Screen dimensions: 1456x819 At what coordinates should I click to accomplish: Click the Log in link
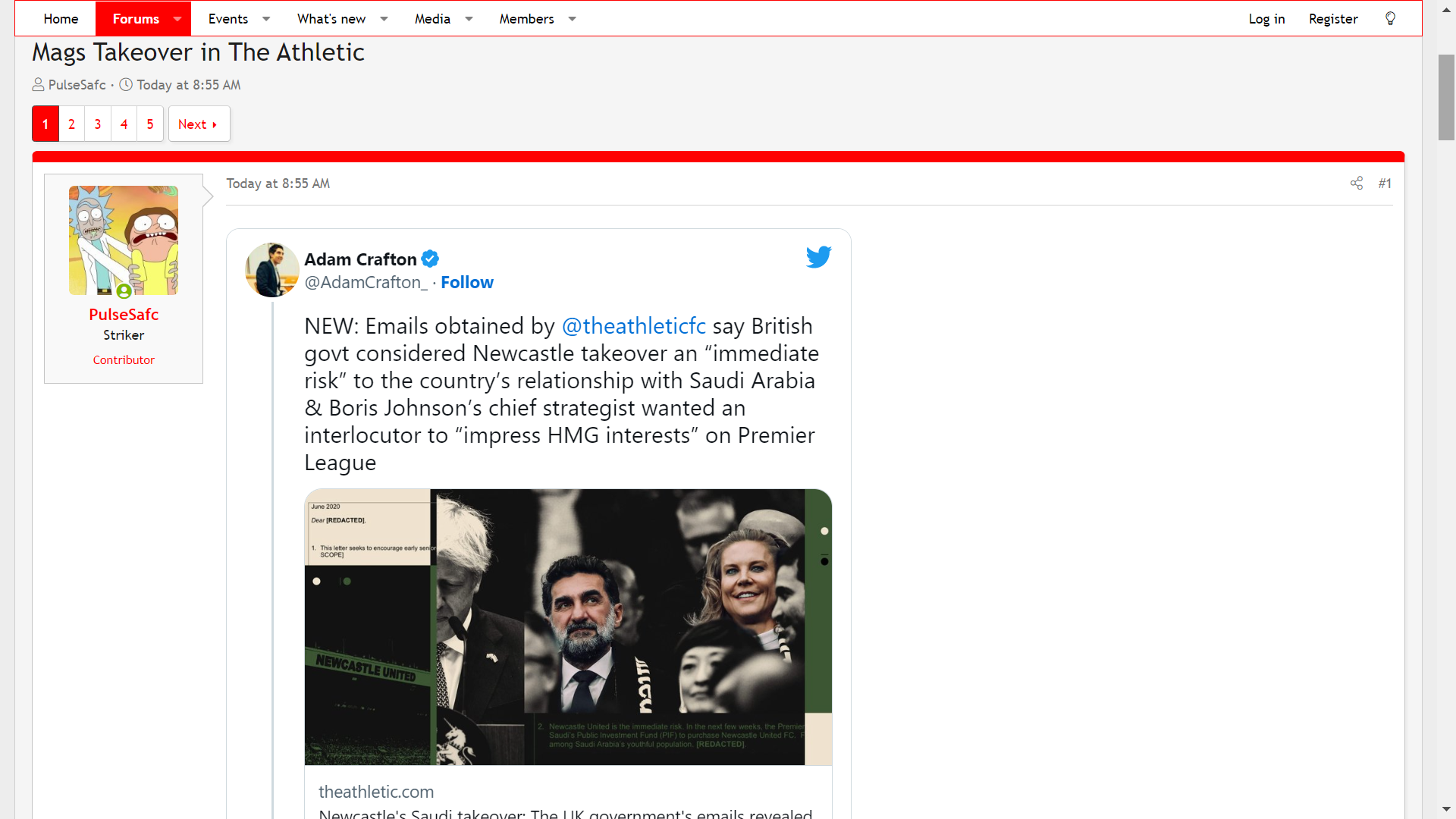(1266, 19)
